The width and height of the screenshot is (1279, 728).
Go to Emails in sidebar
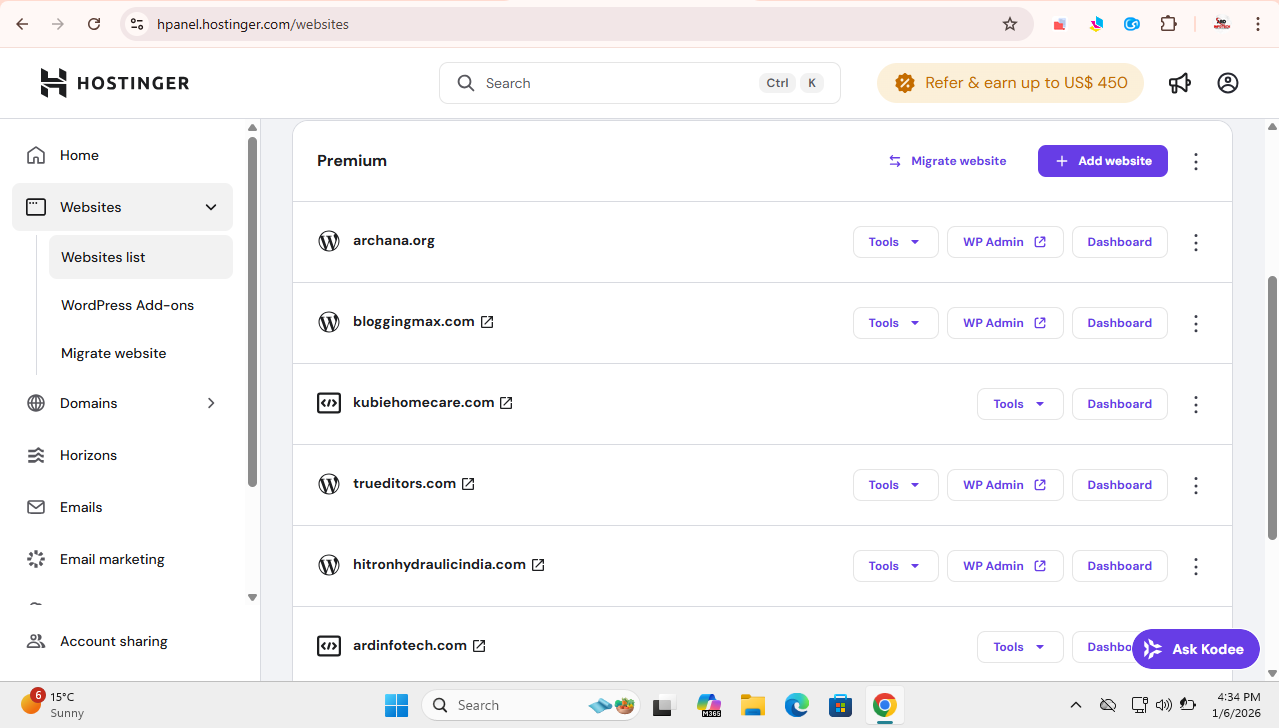point(81,507)
